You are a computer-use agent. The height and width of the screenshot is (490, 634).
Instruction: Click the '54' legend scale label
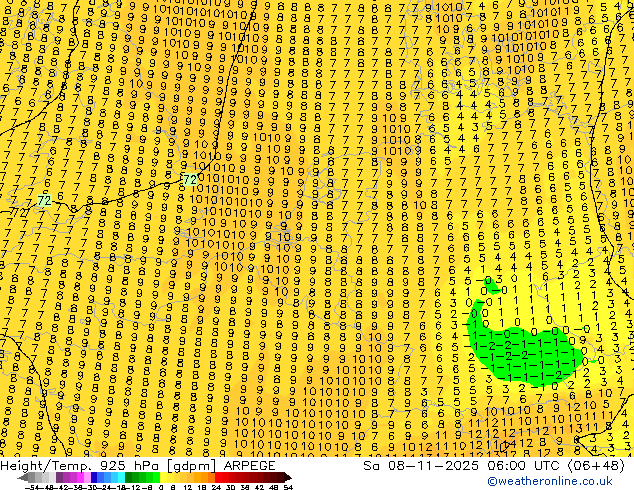pos(288,487)
